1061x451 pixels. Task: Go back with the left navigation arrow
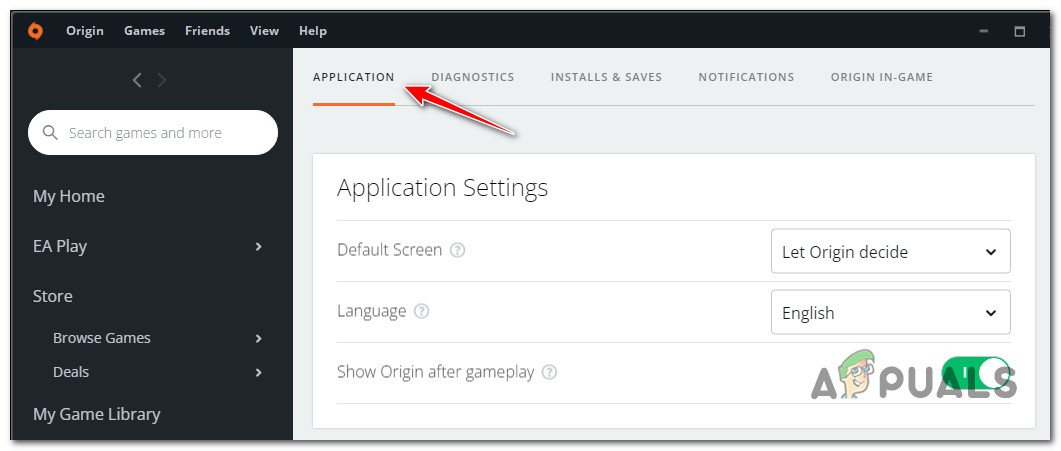(x=137, y=80)
